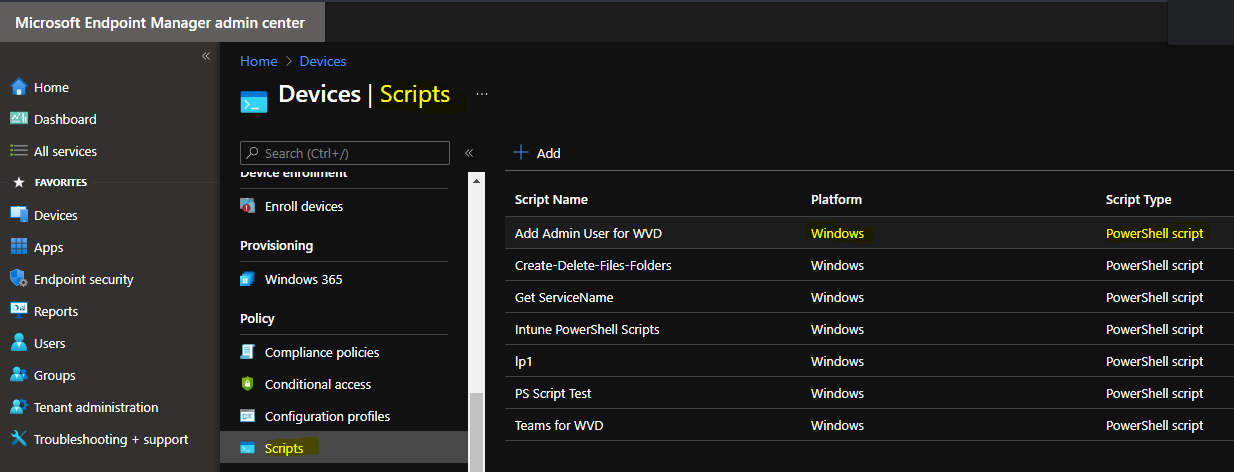Click the Conditional access lock icon

pyautogui.click(x=248, y=384)
